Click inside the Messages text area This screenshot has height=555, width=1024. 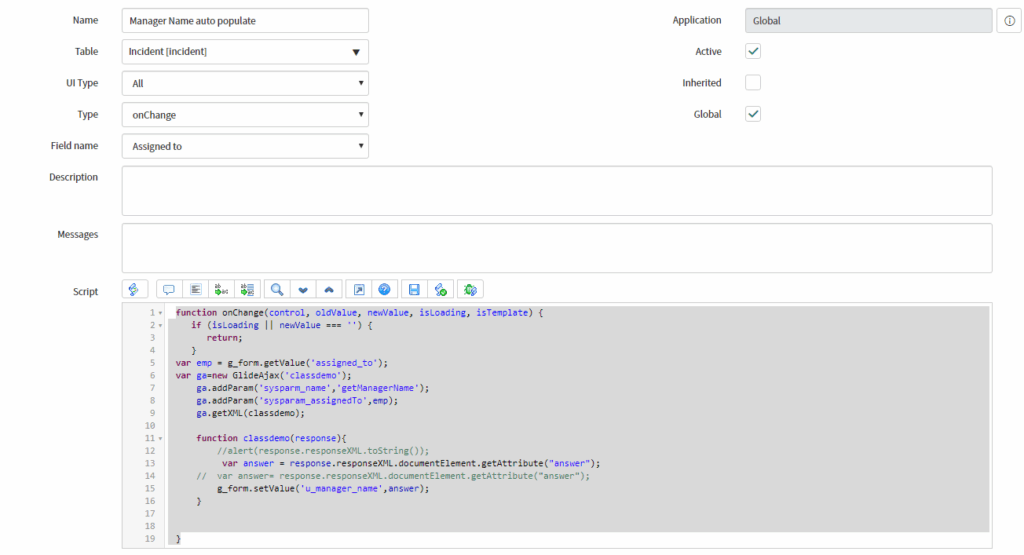point(557,248)
